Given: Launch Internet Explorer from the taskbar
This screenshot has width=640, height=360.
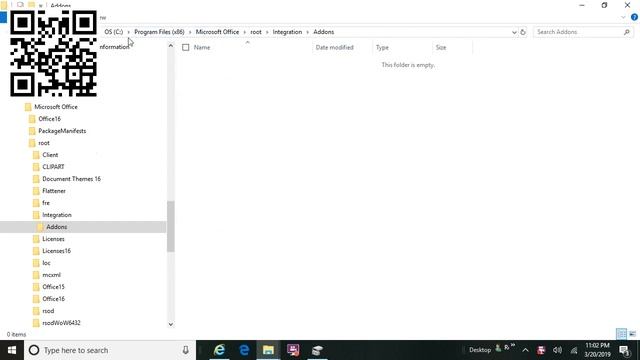Looking at the screenshot, I should click(x=220, y=350).
